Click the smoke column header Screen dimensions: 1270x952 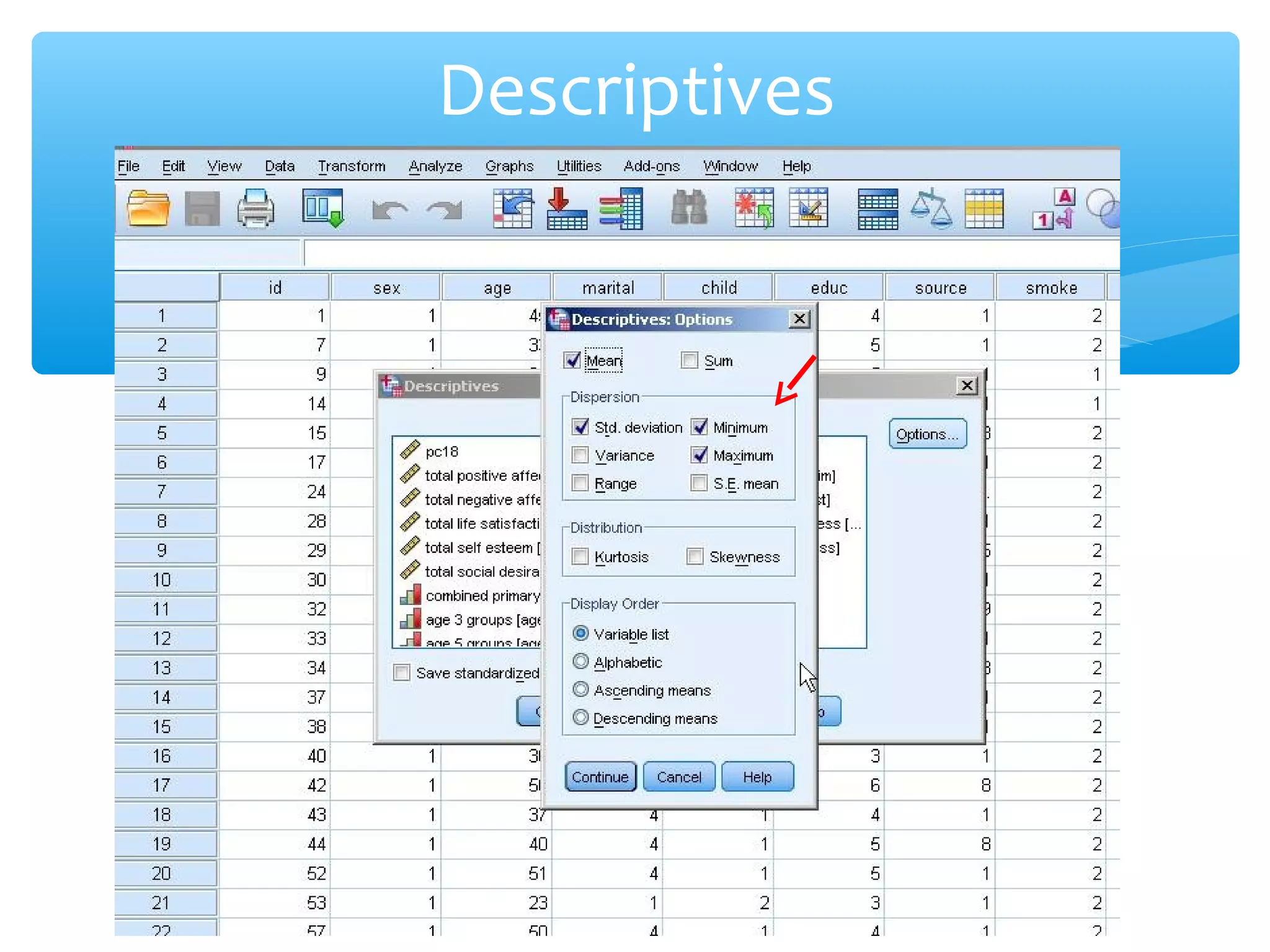click(x=1051, y=288)
